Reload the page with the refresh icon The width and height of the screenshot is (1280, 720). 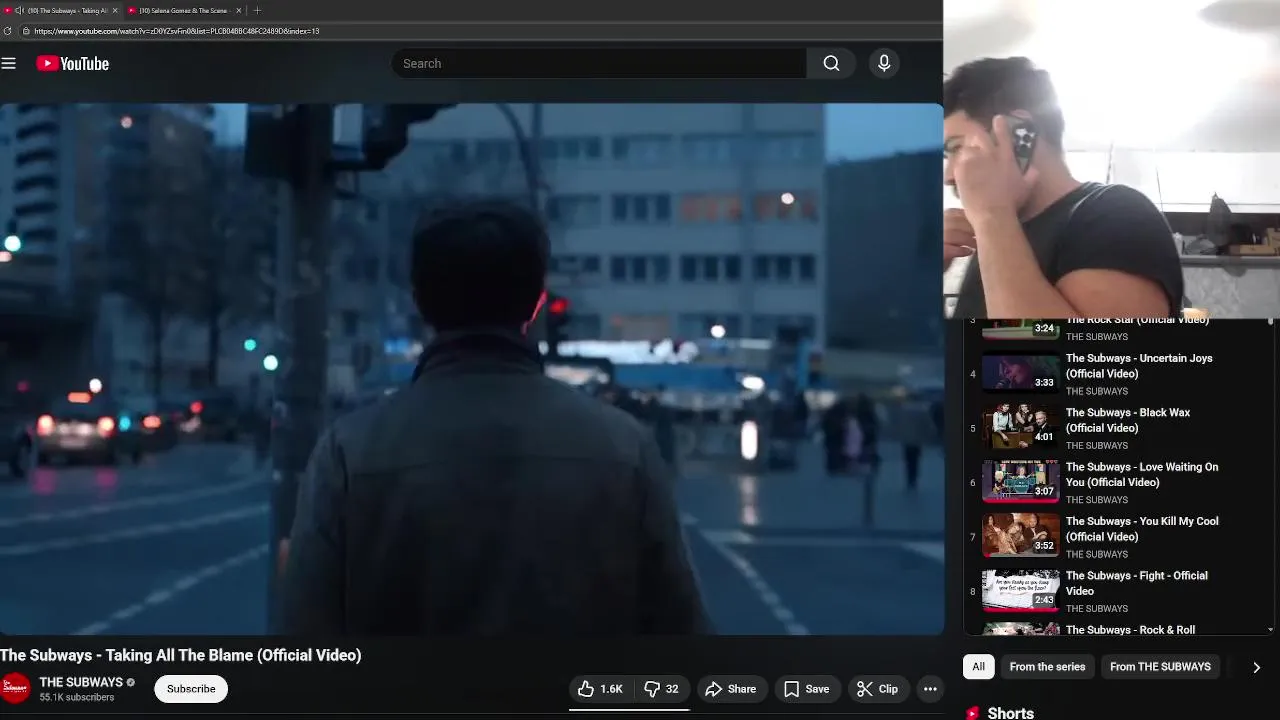[x=8, y=31]
